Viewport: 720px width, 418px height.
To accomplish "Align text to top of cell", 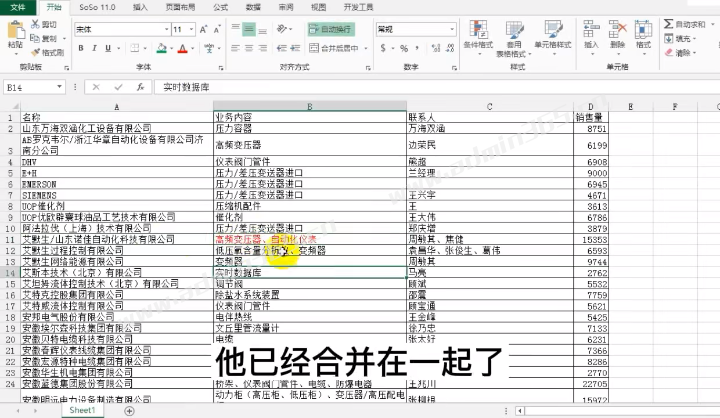I will [236, 29].
